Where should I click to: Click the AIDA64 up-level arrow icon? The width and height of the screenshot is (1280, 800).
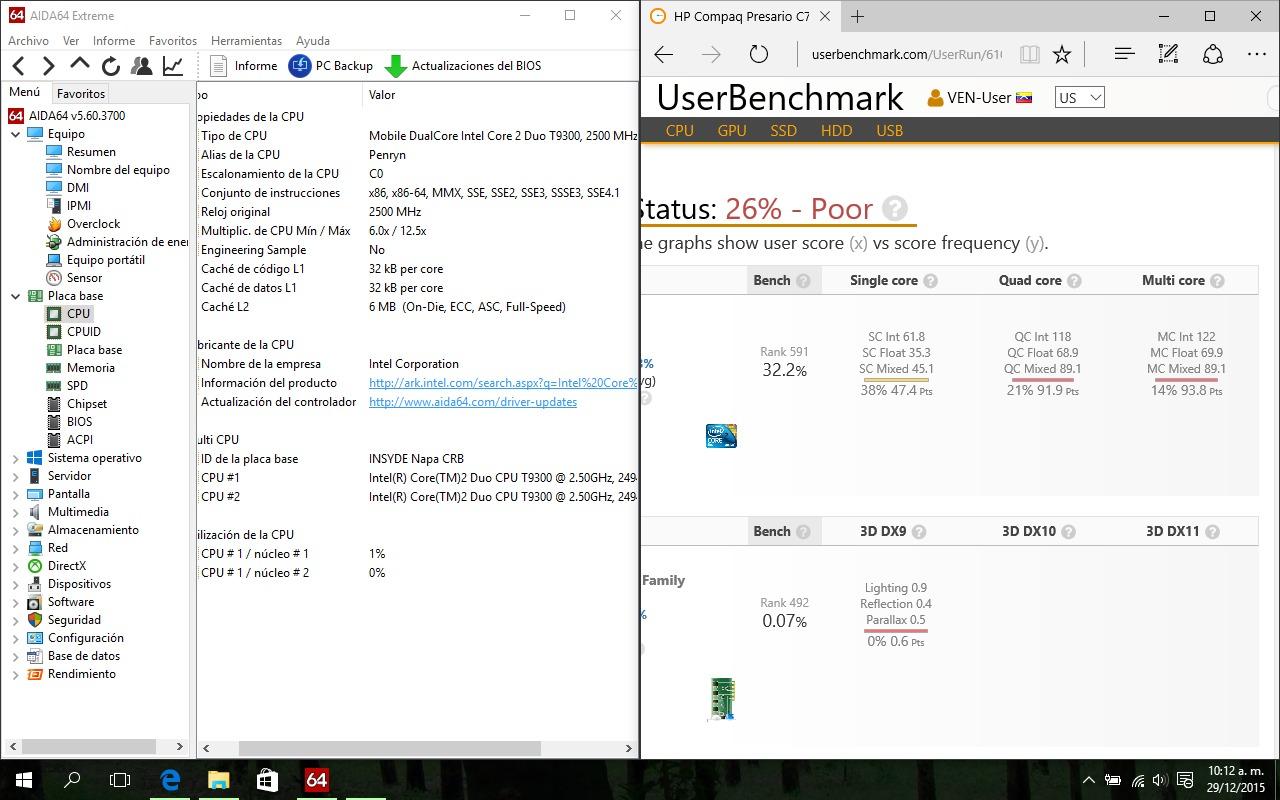point(80,66)
